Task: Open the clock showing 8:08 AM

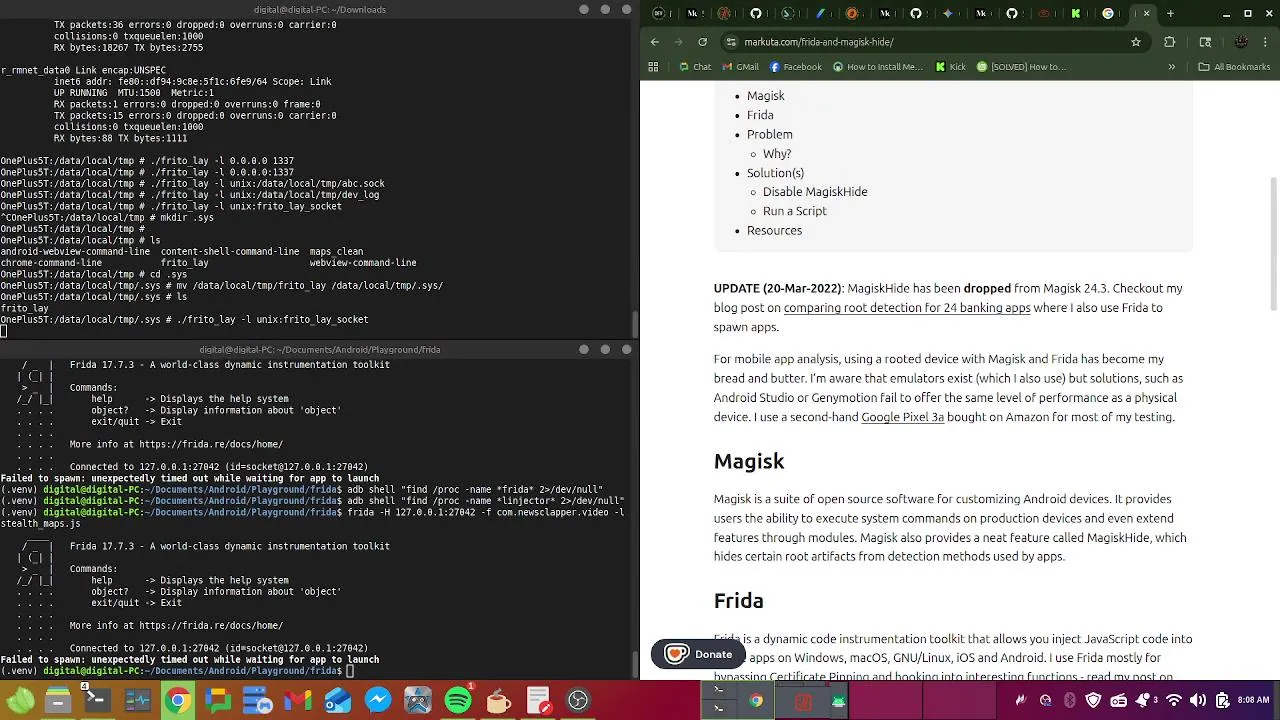Action: coord(1253,700)
